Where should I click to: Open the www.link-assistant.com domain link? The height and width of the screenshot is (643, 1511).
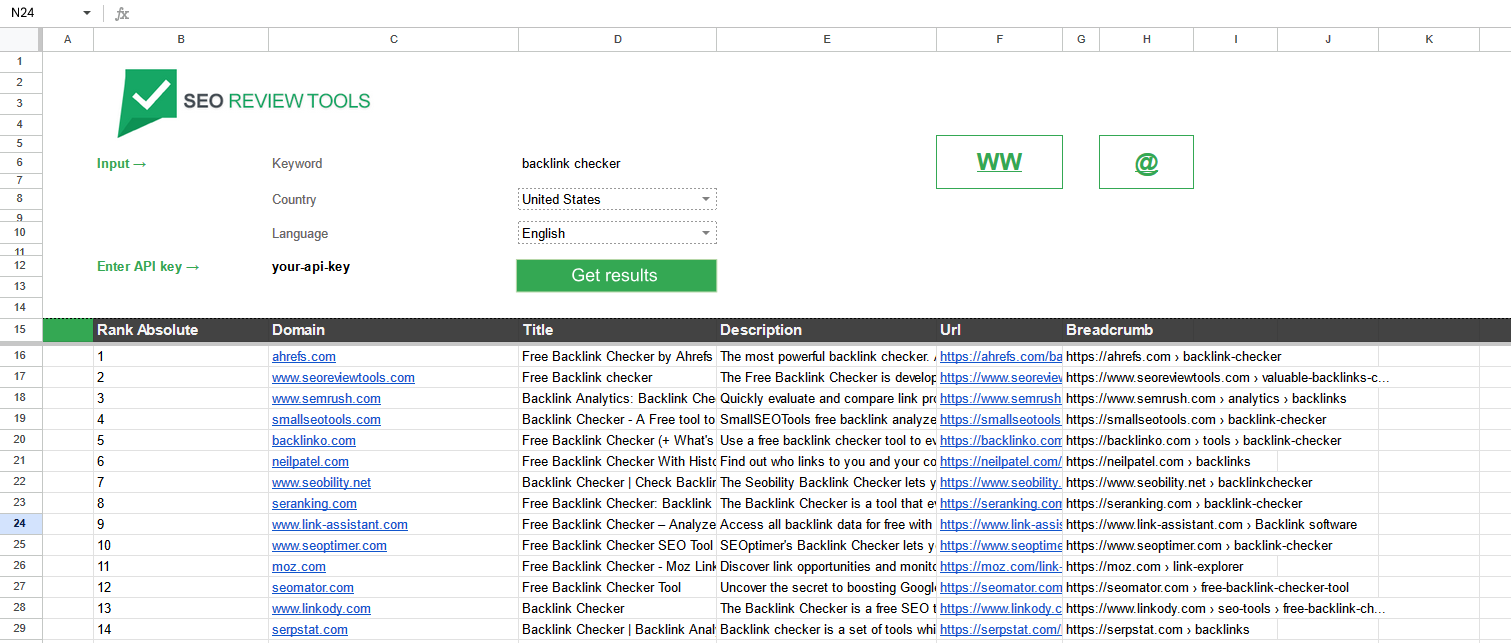340,524
